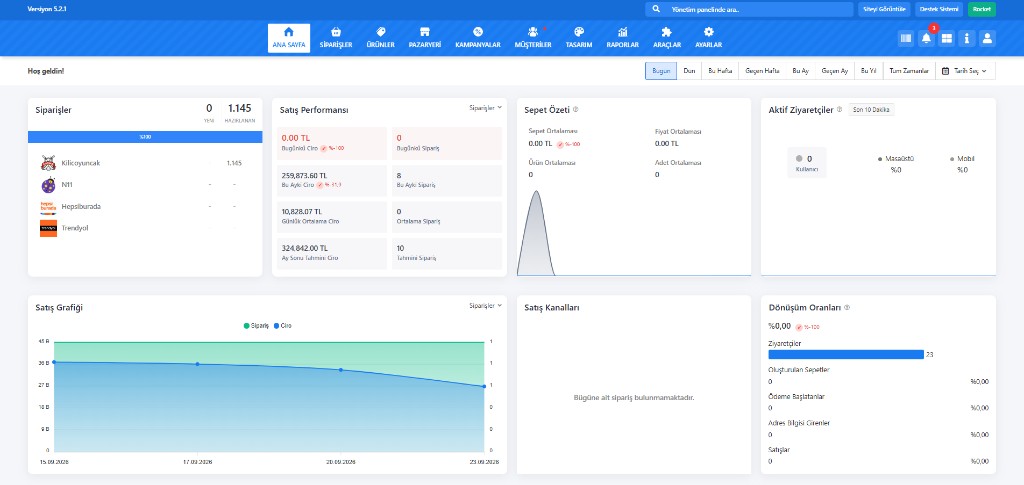Open the Raporlar chart menu

click(x=622, y=38)
